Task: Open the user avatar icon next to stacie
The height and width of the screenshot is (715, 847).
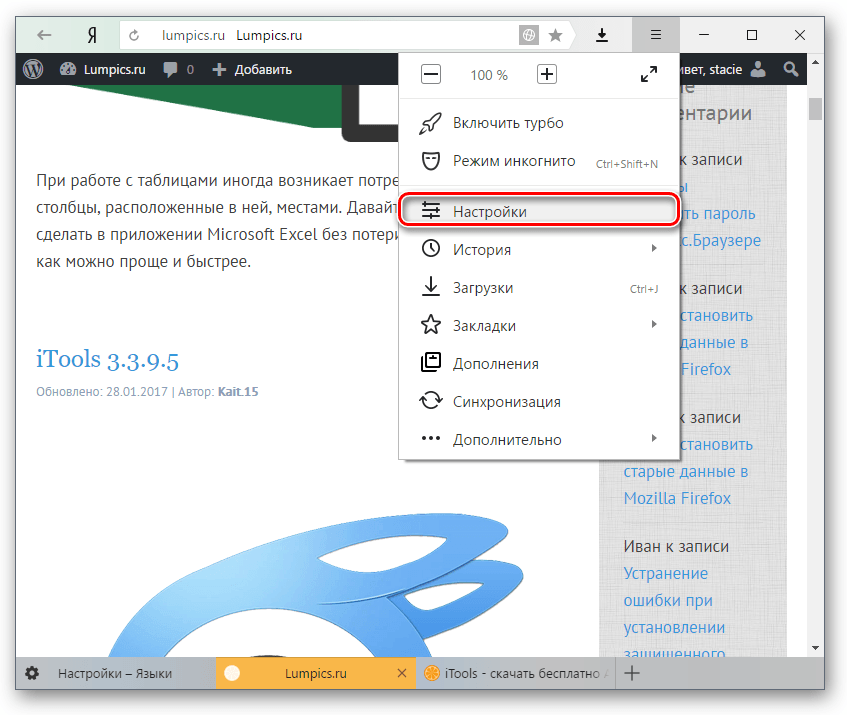Action: coord(758,69)
